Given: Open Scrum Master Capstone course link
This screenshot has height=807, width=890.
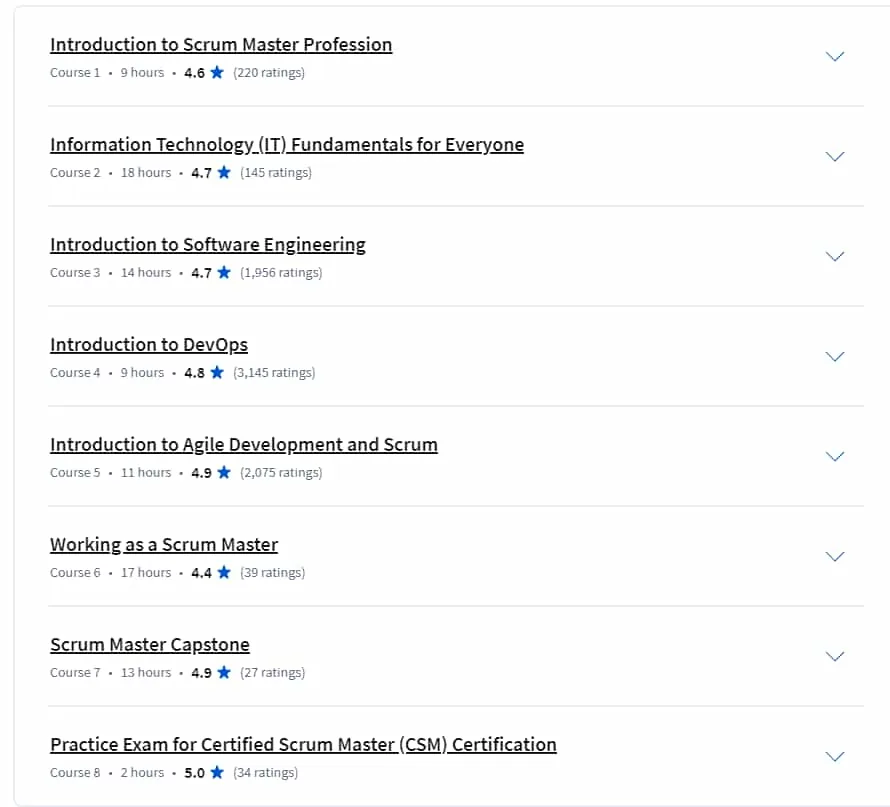Looking at the screenshot, I should coord(150,645).
